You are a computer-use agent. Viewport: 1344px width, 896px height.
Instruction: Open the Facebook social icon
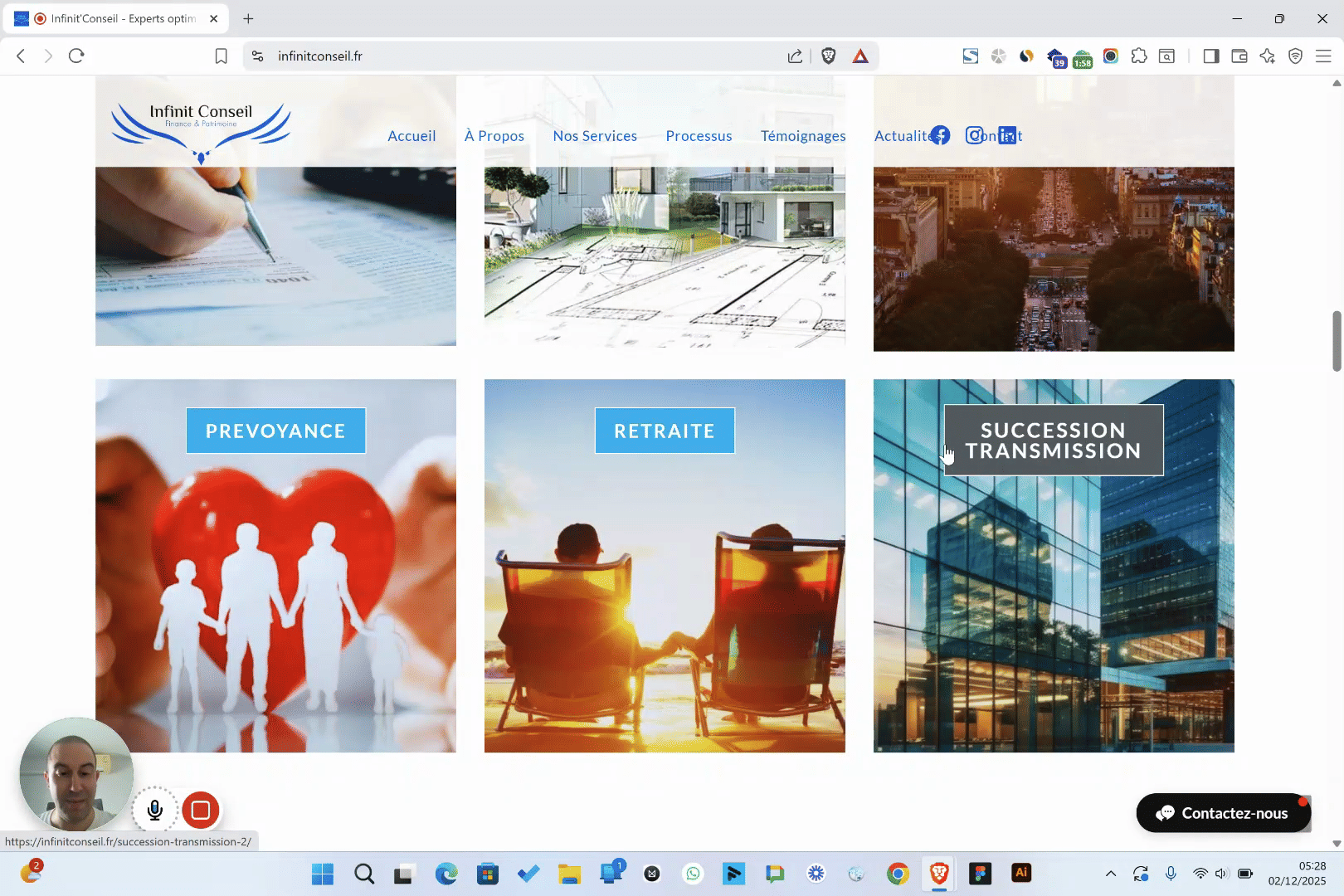(x=940, y=135)
